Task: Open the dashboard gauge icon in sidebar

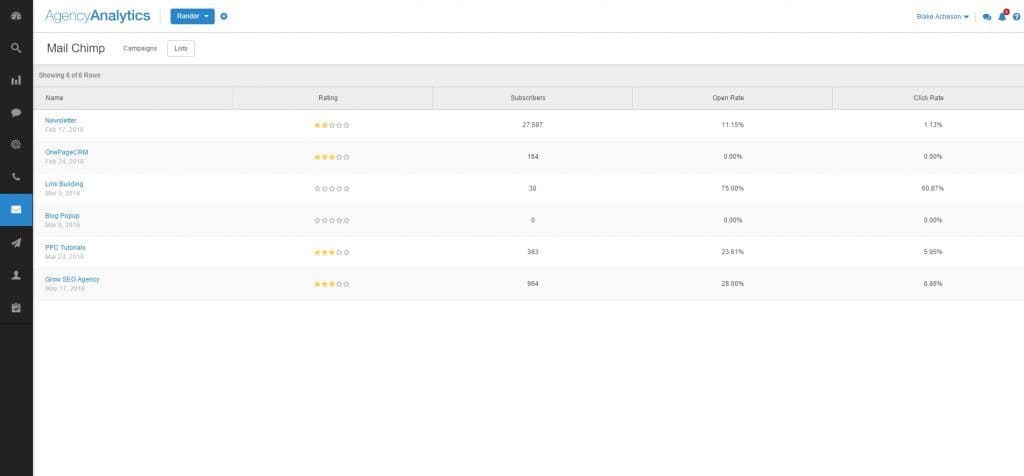Action: point(16,16)
